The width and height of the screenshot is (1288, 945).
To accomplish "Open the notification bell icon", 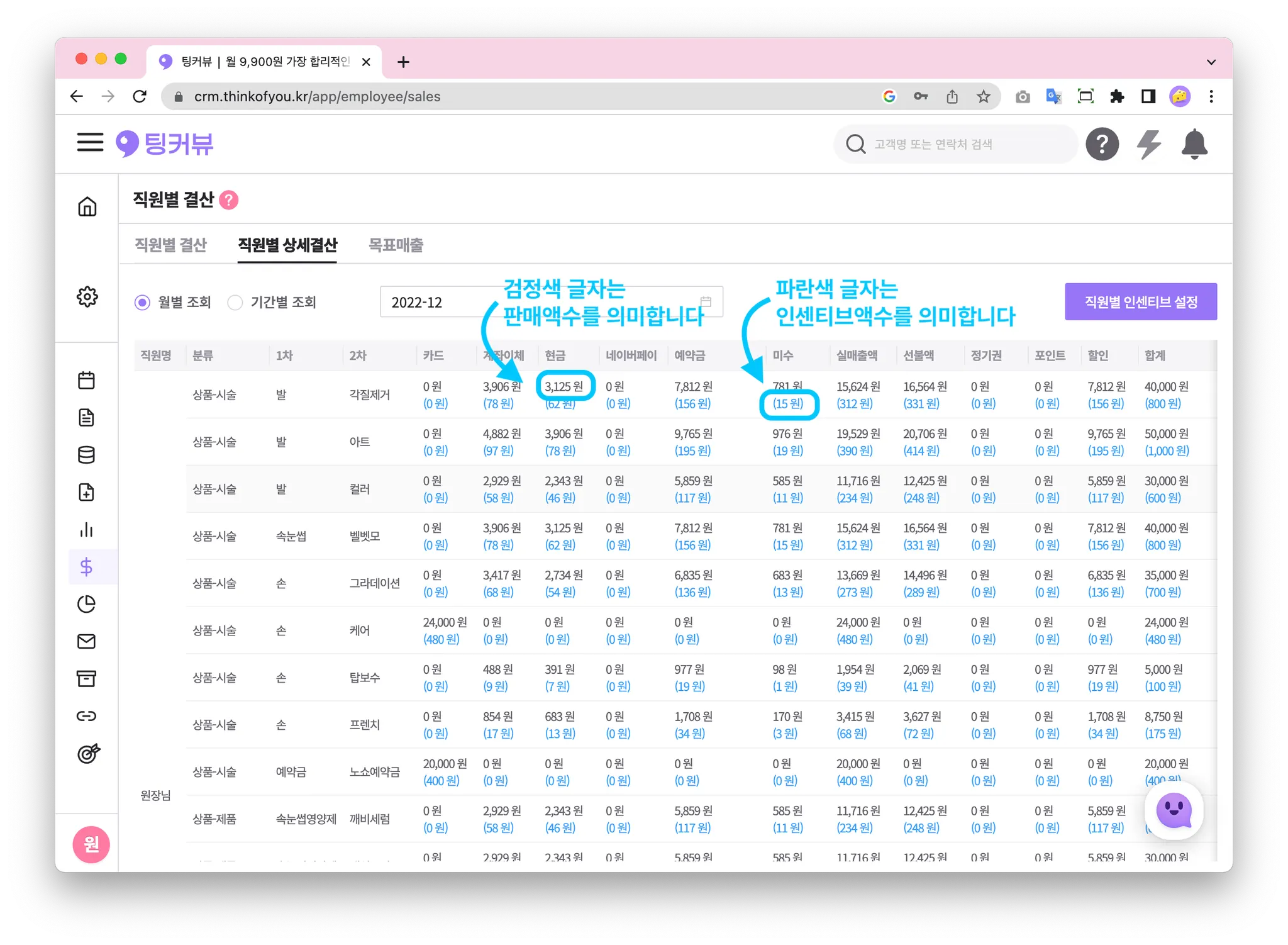I will pyautogui.click(x=1194, y=144).
